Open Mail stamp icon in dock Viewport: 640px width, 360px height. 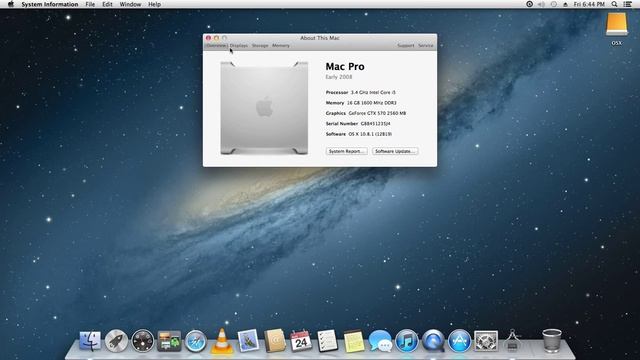248,340
